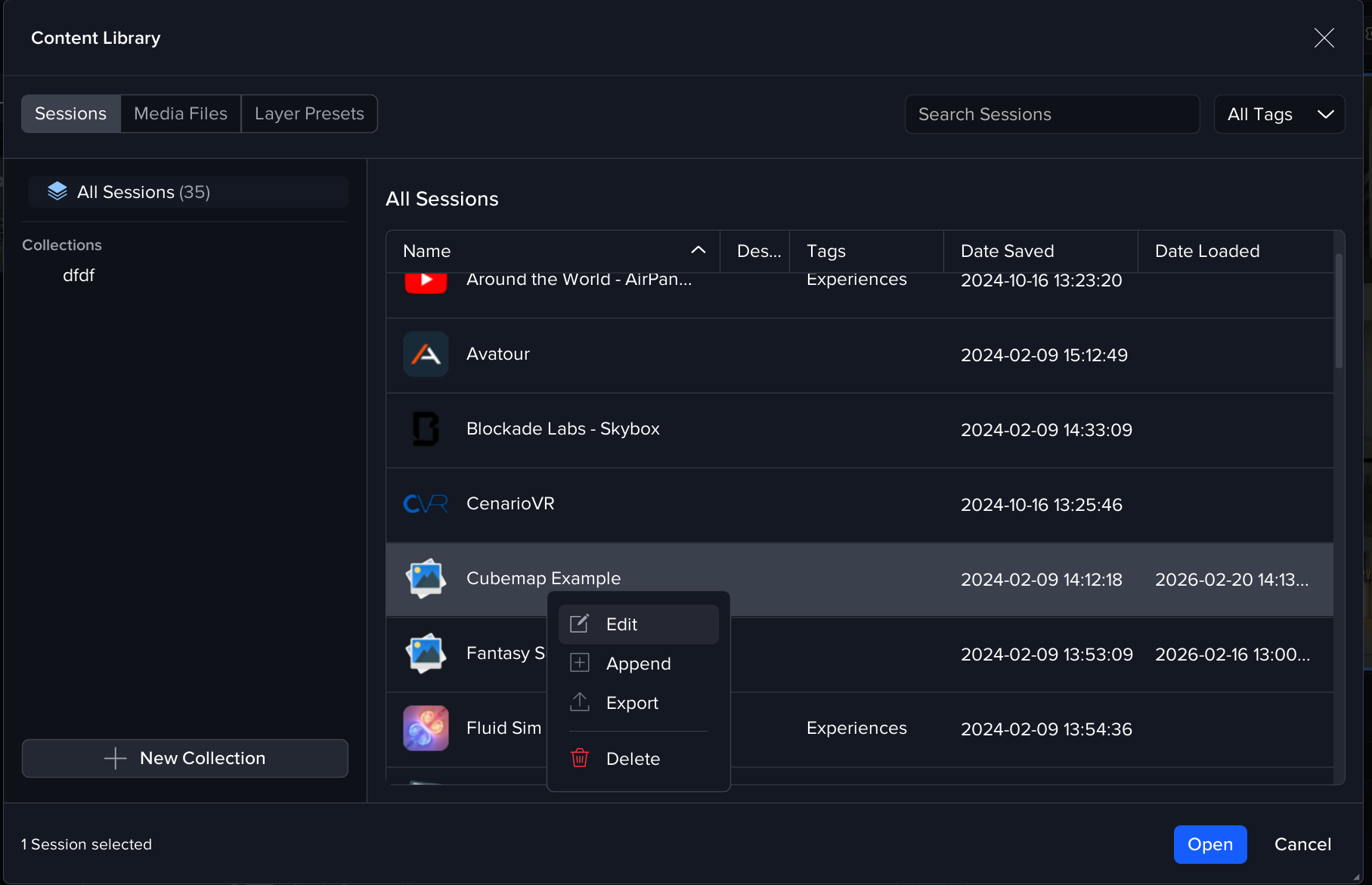1372x885 pixels.
Task: Click the Cubemap Example thumbnail icon
Action: pyautogui.click(x=426, y=579)
